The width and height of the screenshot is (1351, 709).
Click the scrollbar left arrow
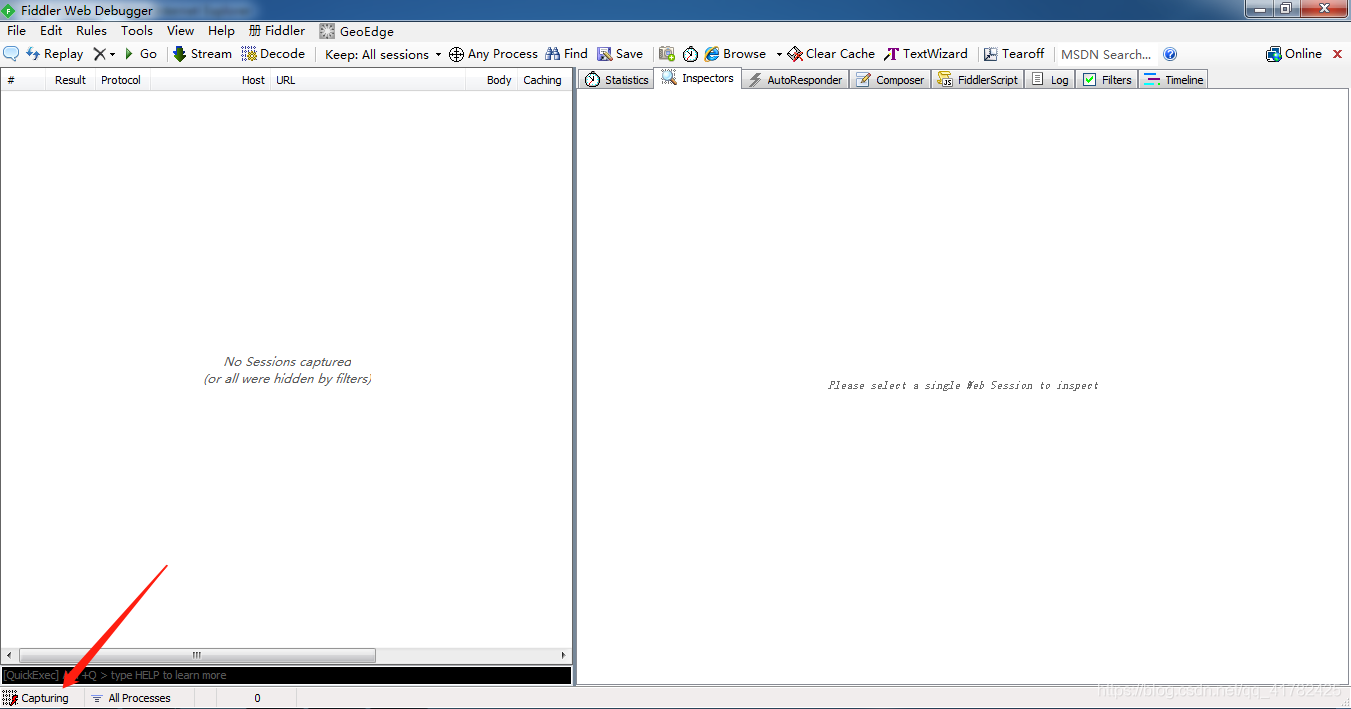click(x=8, y=656)
